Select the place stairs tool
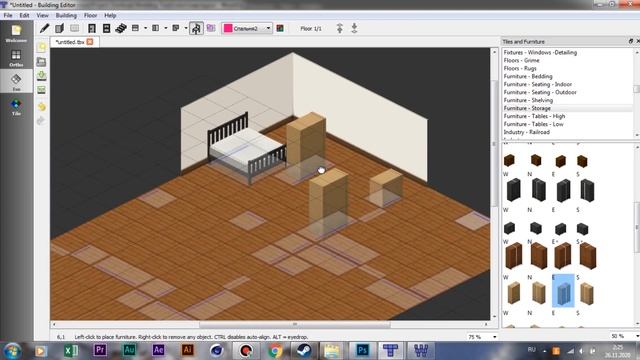 [121, 28]
